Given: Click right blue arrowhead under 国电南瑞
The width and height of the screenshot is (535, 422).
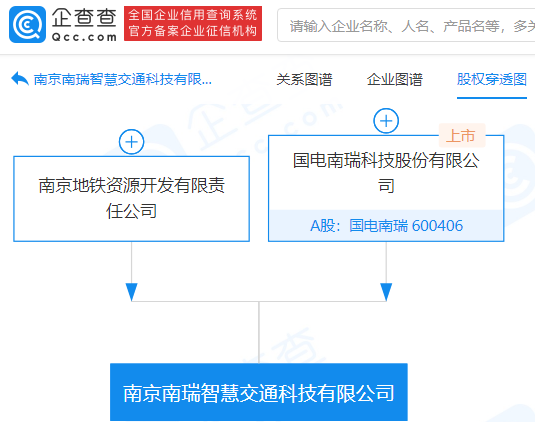Looking at the screenshot, I should pyautogui.click(x=386, y=292).
